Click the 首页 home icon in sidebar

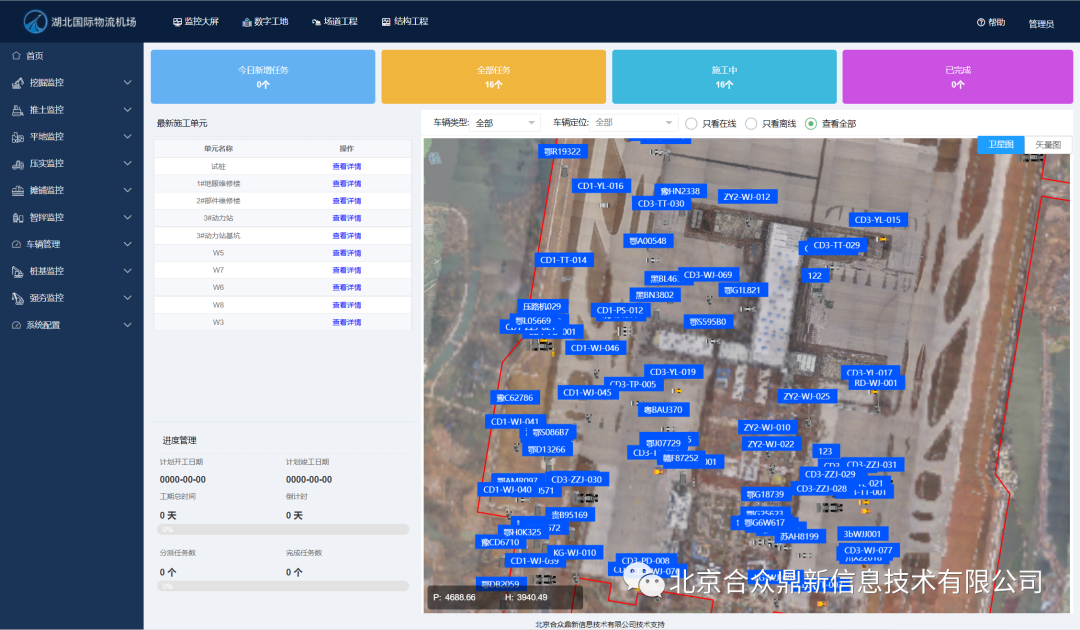pyautogui.click(x=17, y=56)
